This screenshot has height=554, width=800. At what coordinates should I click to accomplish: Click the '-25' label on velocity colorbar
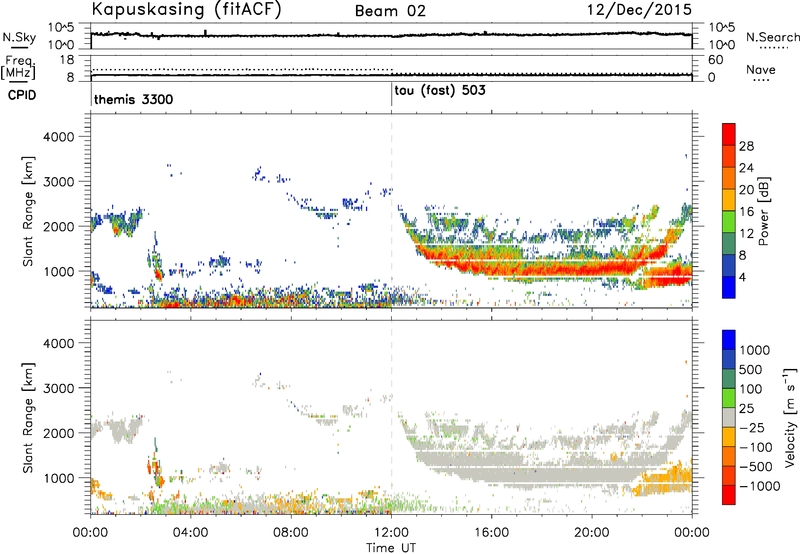pos(753,427)
